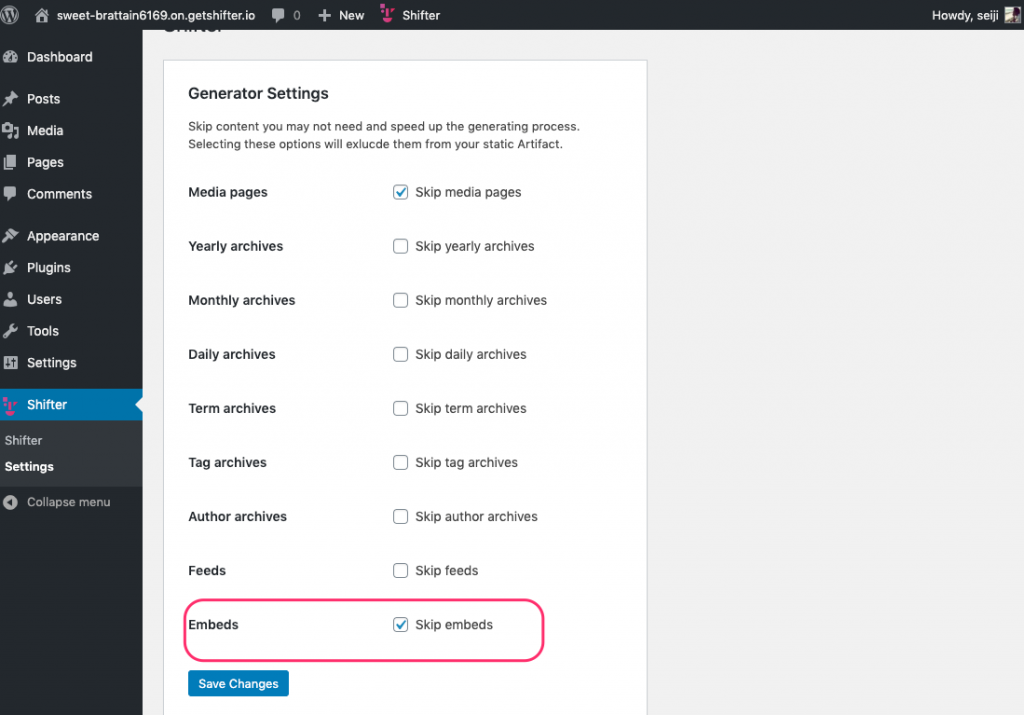Click the Save Changes button
The image size is (1024, 715).
(238, 683)
